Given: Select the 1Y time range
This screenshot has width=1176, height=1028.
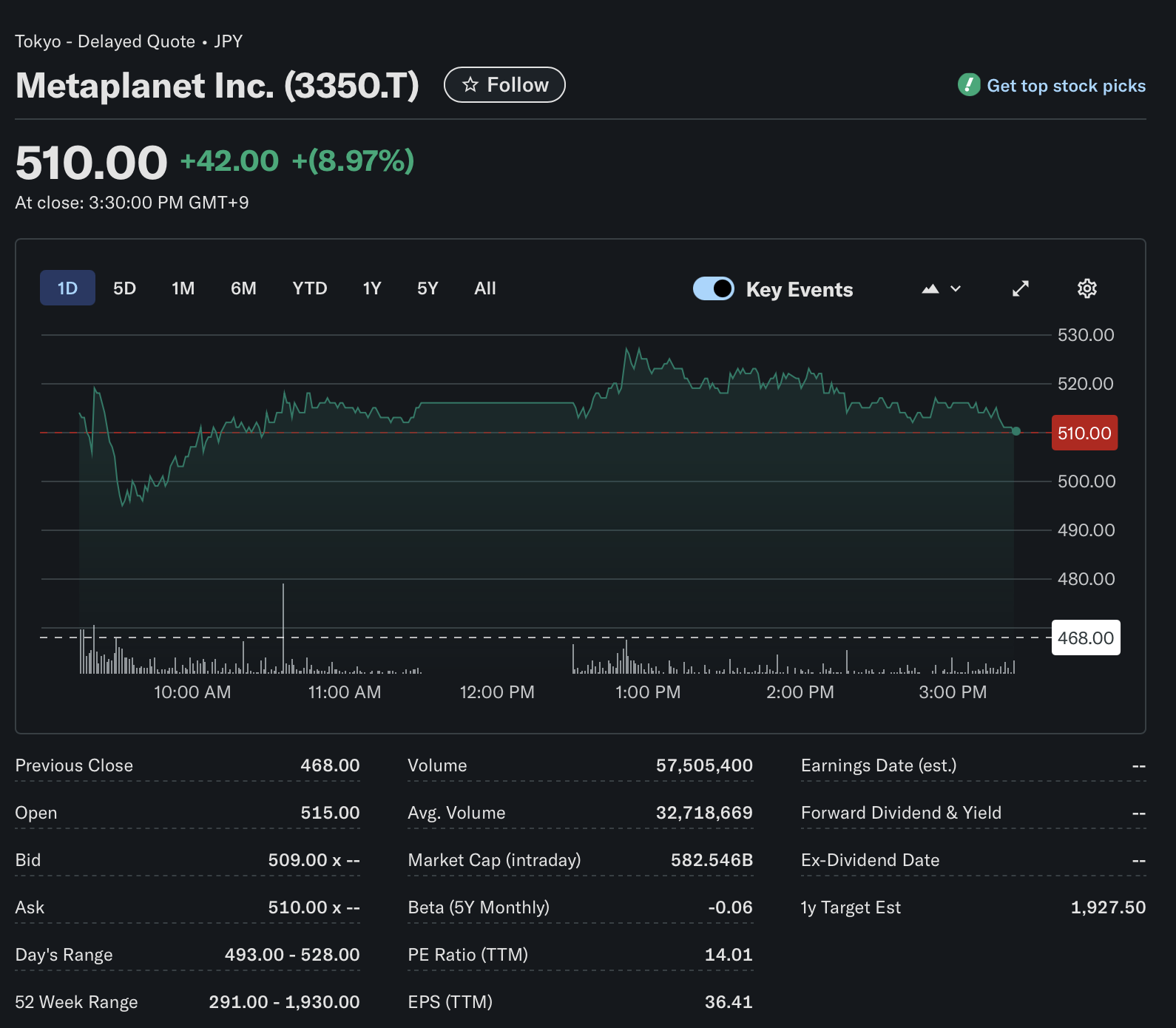Looking at the screenshot, I should [x=371, y=288].
